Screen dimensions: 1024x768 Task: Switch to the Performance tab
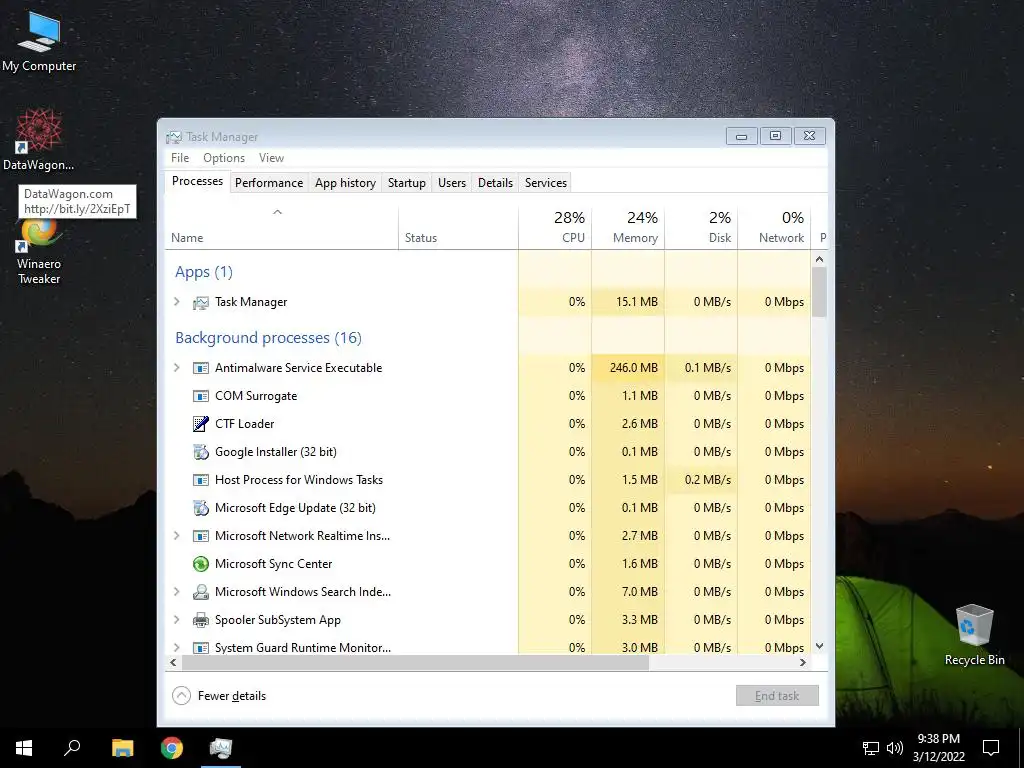click(x=269, y=183)
